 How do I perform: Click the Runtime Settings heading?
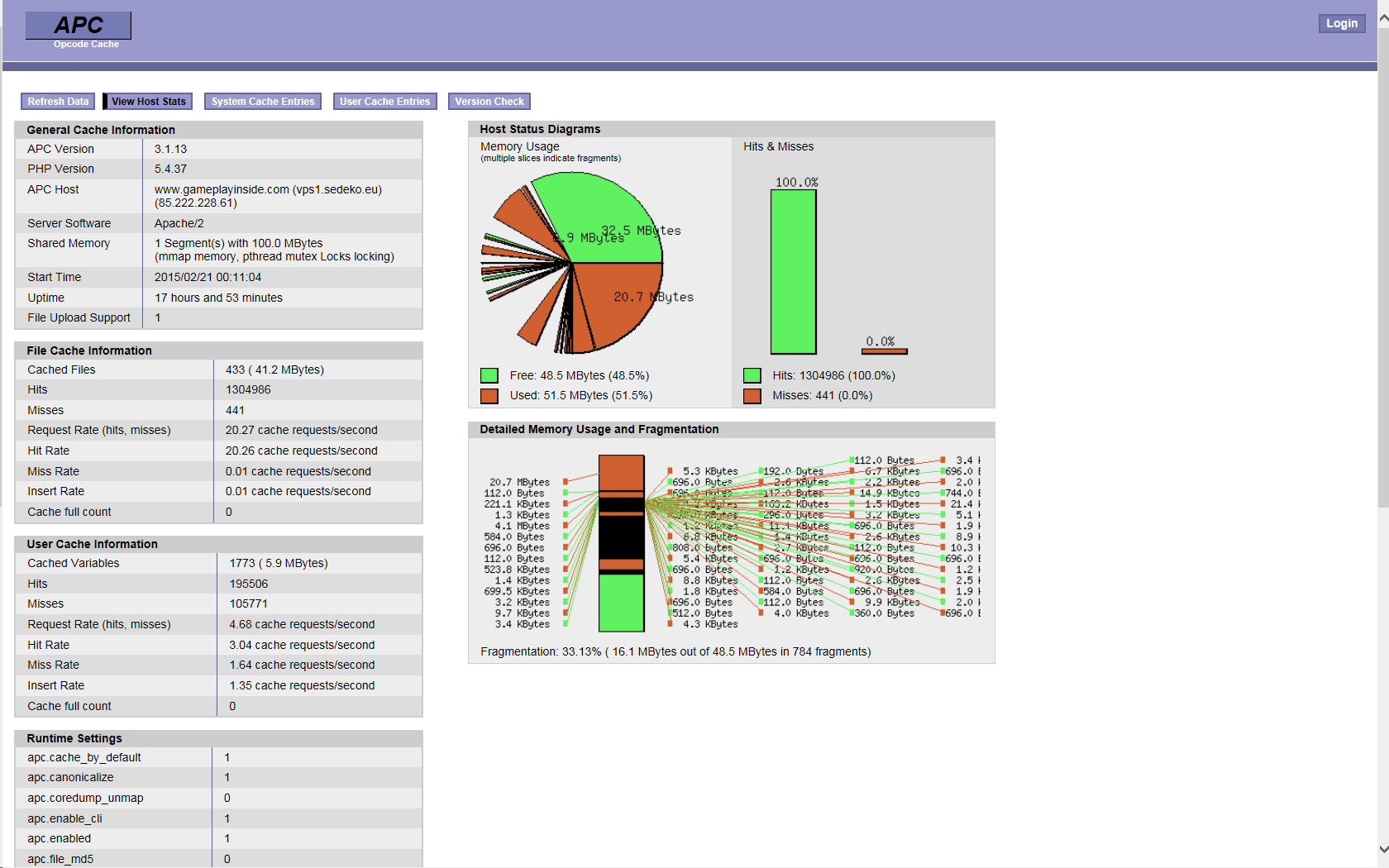point(74,738)
